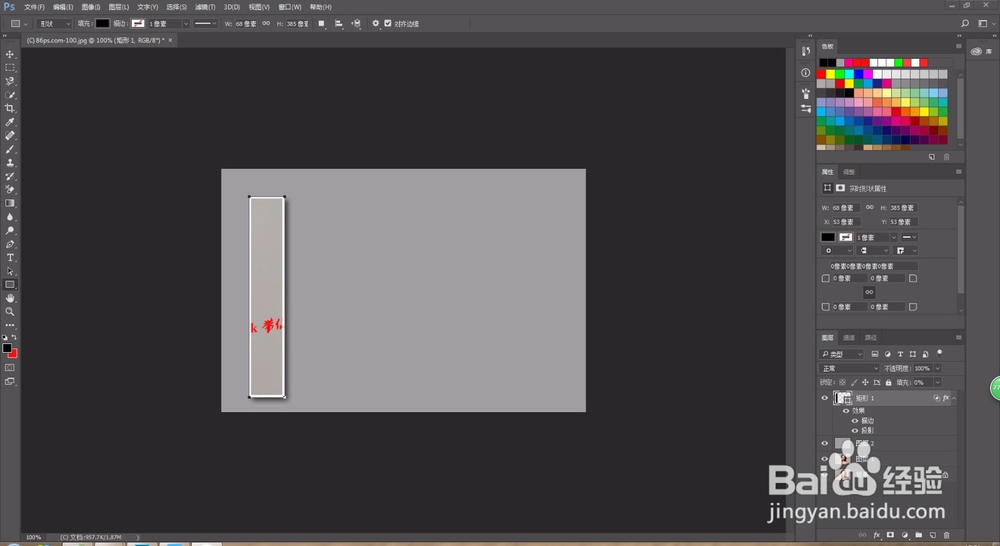Create a new layer from Layers panel
This screenshot has height=546, width=1000.
tap(932, 535)
